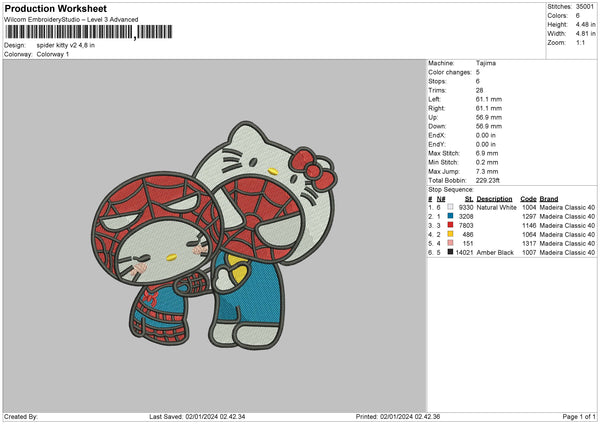Click the Natural White color swatch
Screen dimensions: 600x424
[x=450, y=207]
